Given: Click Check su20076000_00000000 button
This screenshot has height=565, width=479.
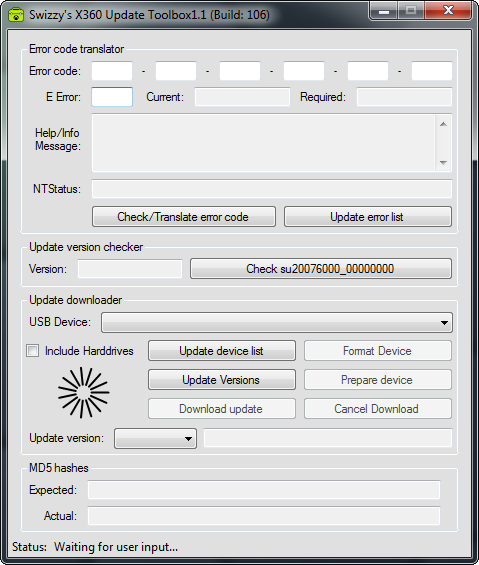Looking at the screenshot, I should coord(321,268).
